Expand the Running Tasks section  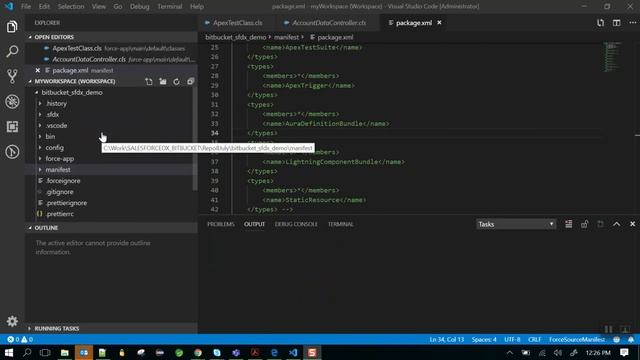[x=111, y=329]
